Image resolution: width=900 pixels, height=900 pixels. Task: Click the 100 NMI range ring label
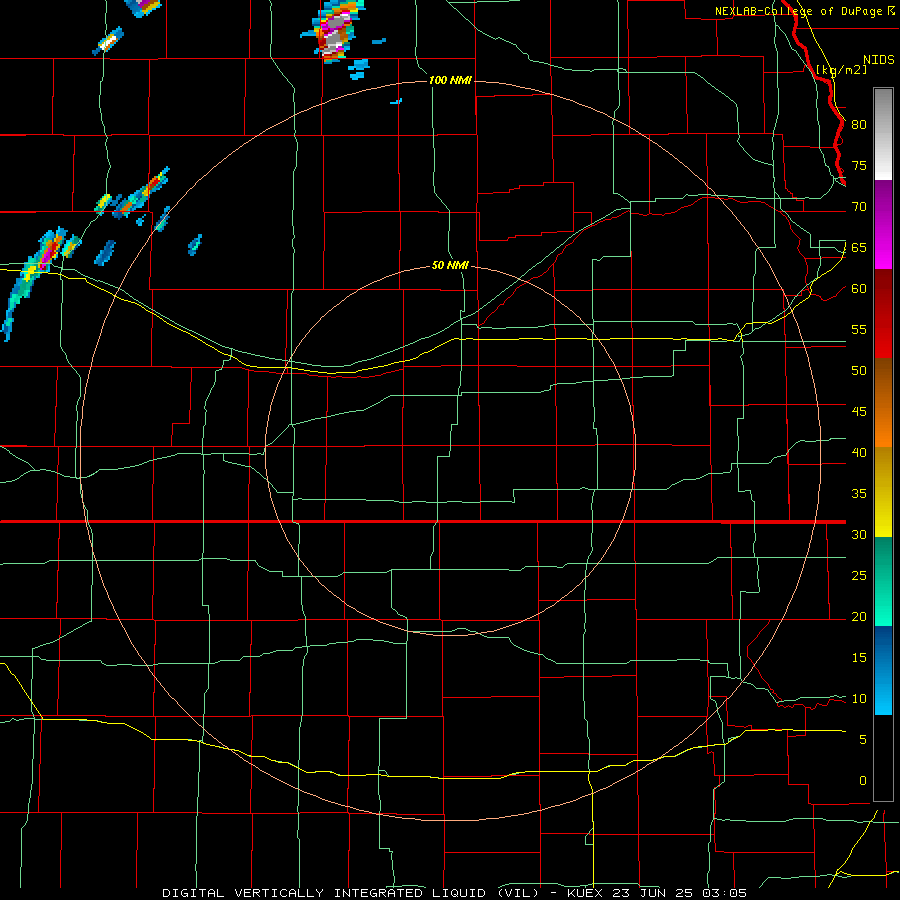[x=450, y=80]
